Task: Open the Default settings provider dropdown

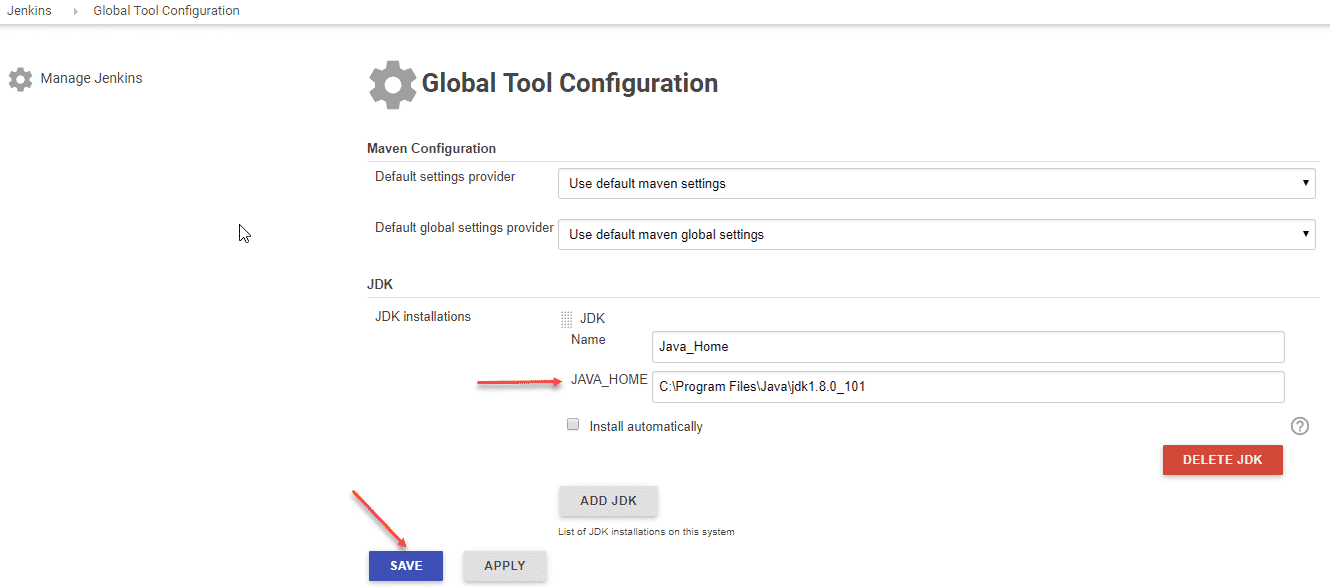Action: [935, 184]
